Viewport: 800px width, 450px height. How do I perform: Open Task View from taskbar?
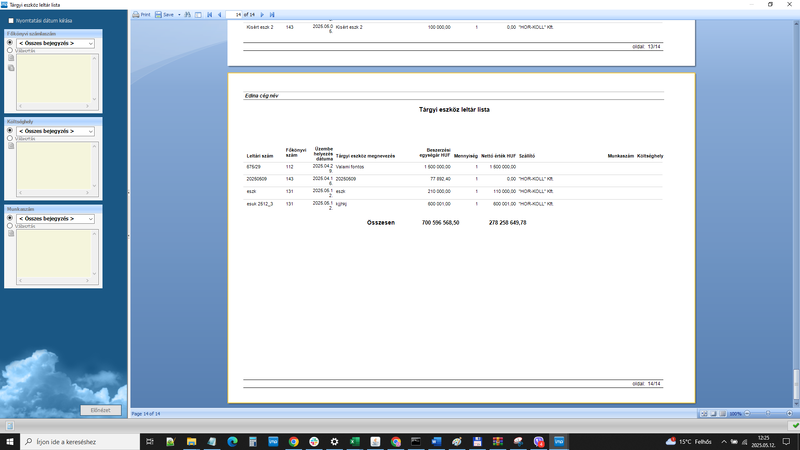click(149, 442)
